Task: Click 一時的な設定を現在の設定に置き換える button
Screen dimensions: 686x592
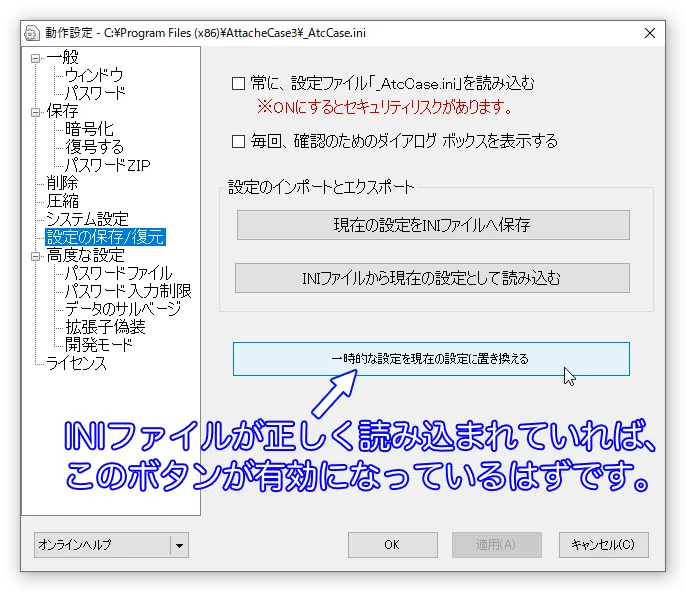Action: 431,359
